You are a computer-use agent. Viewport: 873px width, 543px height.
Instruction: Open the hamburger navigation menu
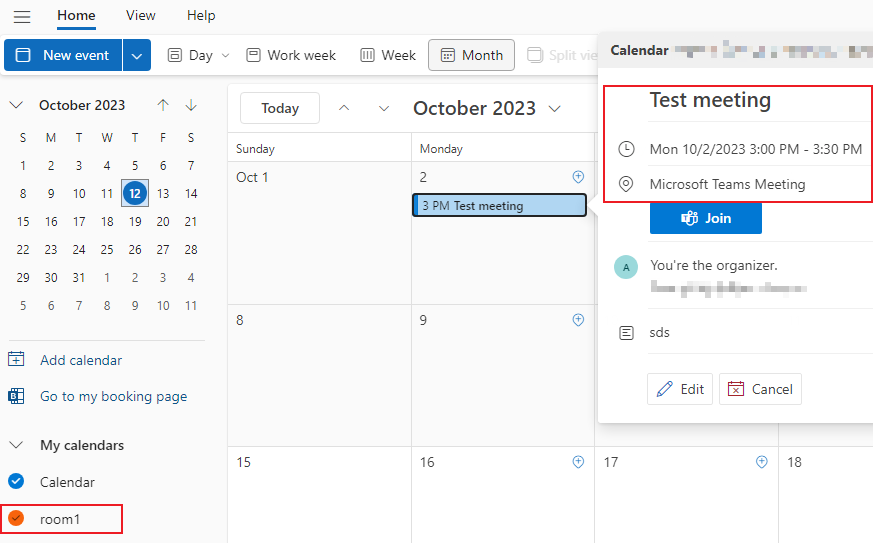pyautogui.click(x=22, y=16)
